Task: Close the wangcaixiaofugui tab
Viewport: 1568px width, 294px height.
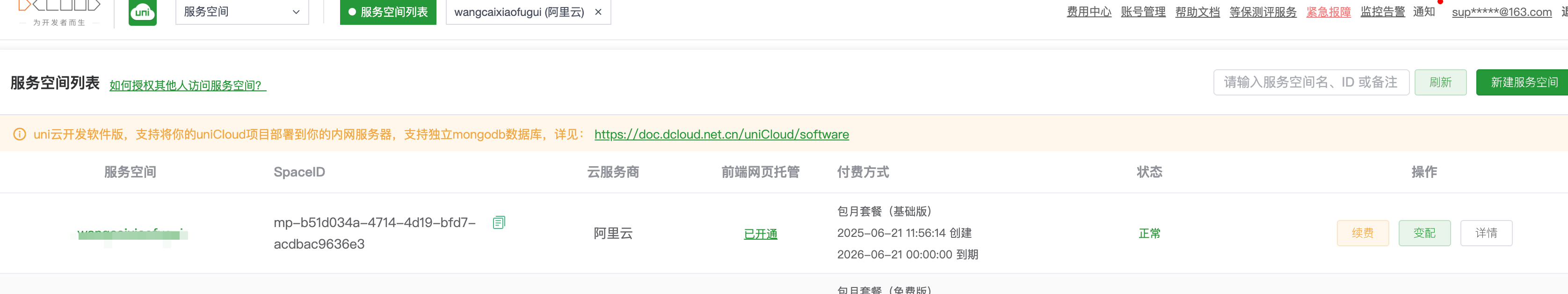Action: [x=598, y=12]
